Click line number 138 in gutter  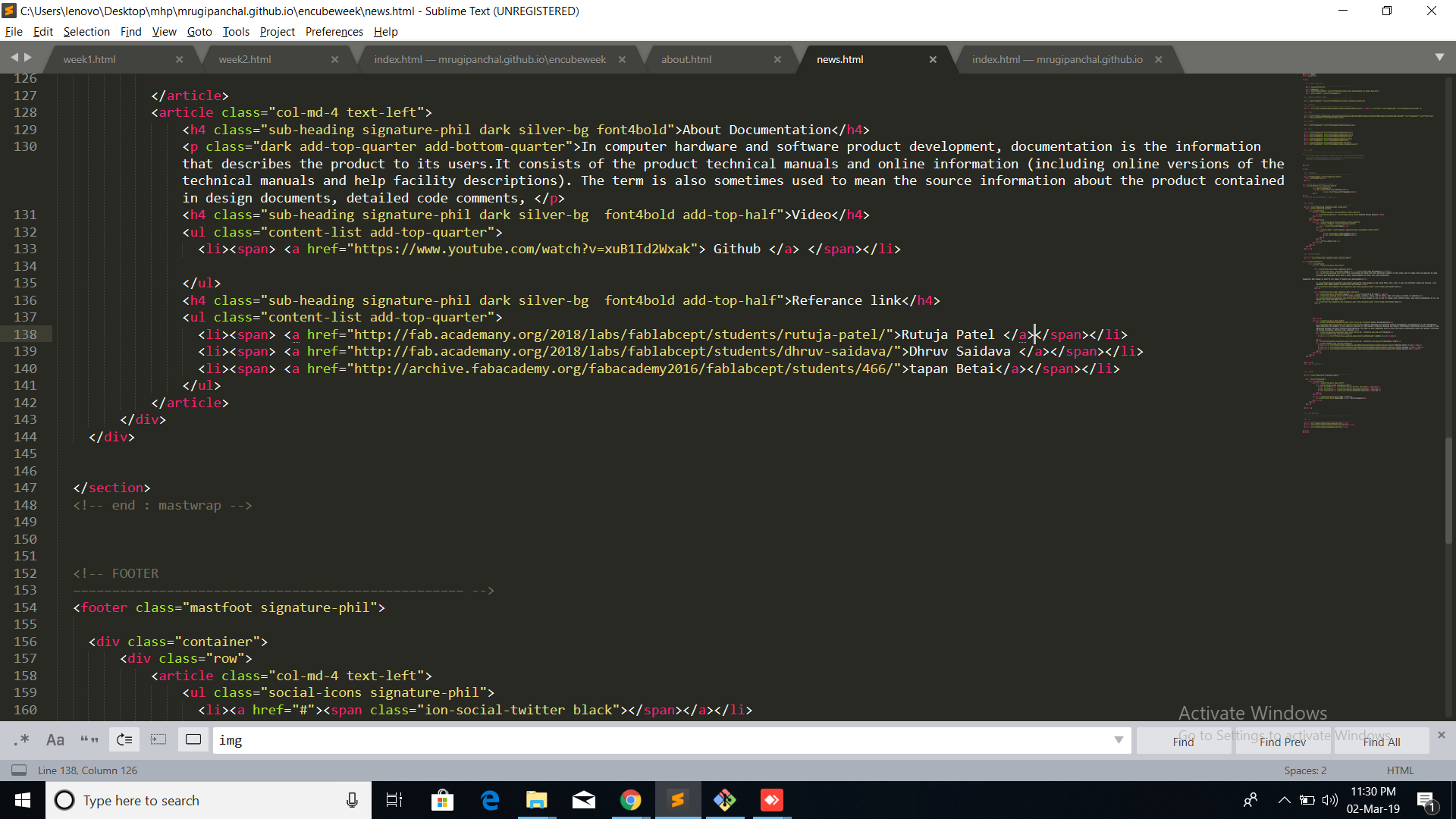point(25,334)
